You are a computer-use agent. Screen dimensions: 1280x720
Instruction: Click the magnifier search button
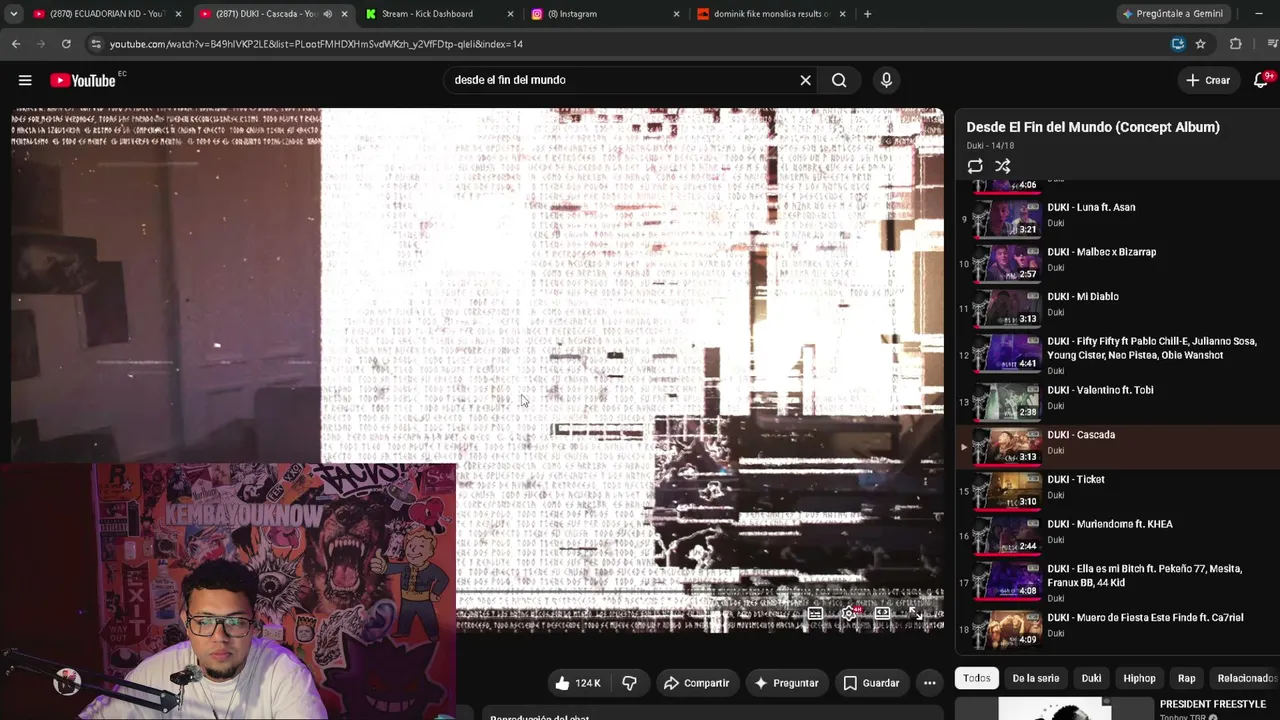pyautogui.click(x=839, y=80)
